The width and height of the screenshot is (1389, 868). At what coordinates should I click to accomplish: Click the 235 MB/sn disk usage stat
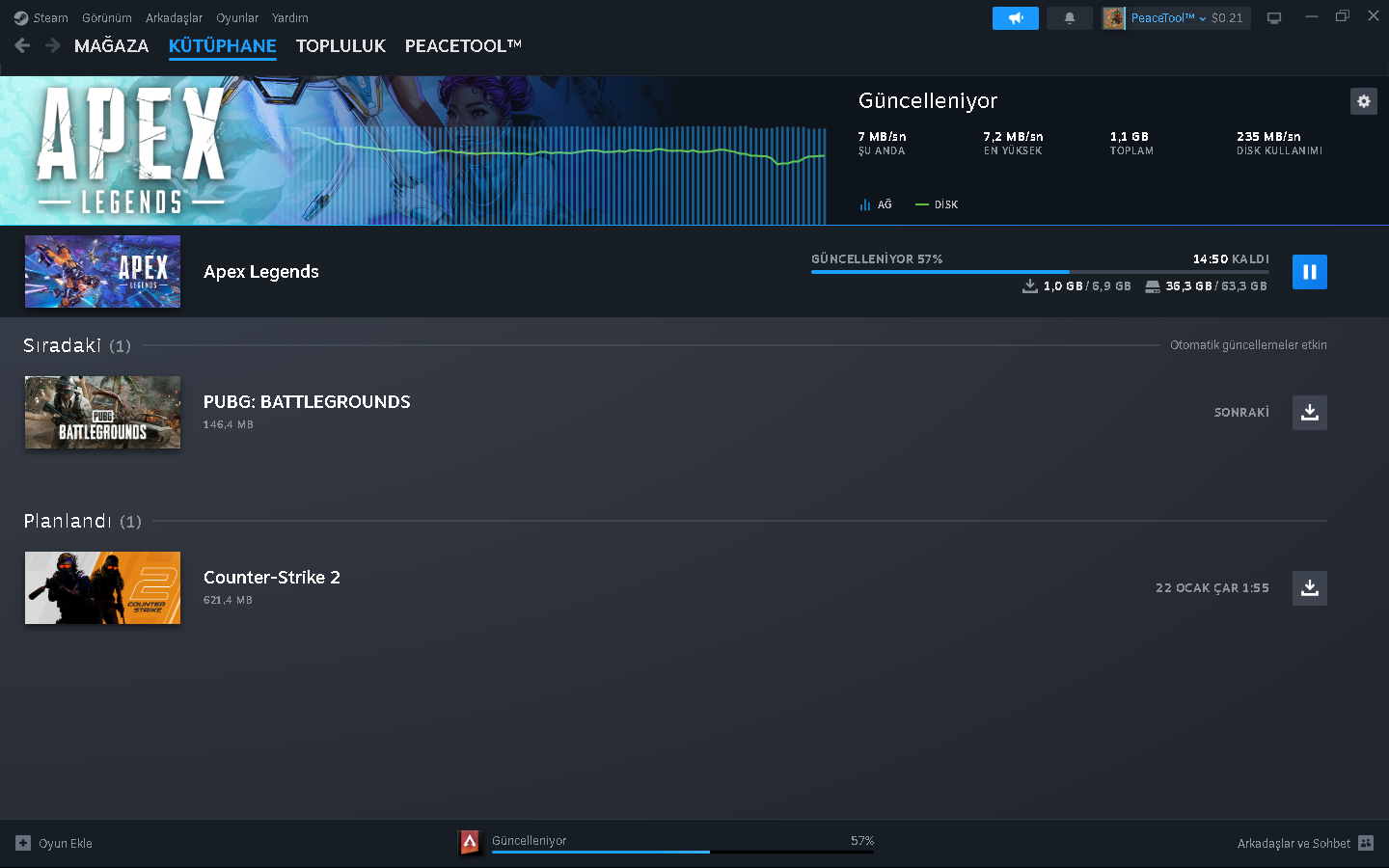tap(1279, 143)
